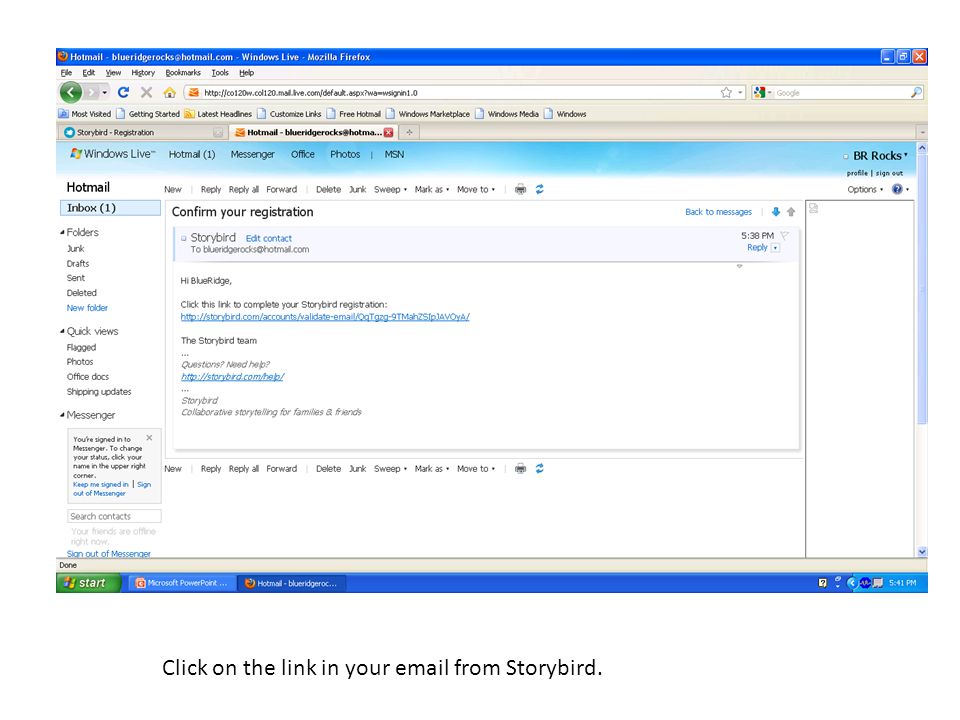Click the sign out link

tap(889, 173)
